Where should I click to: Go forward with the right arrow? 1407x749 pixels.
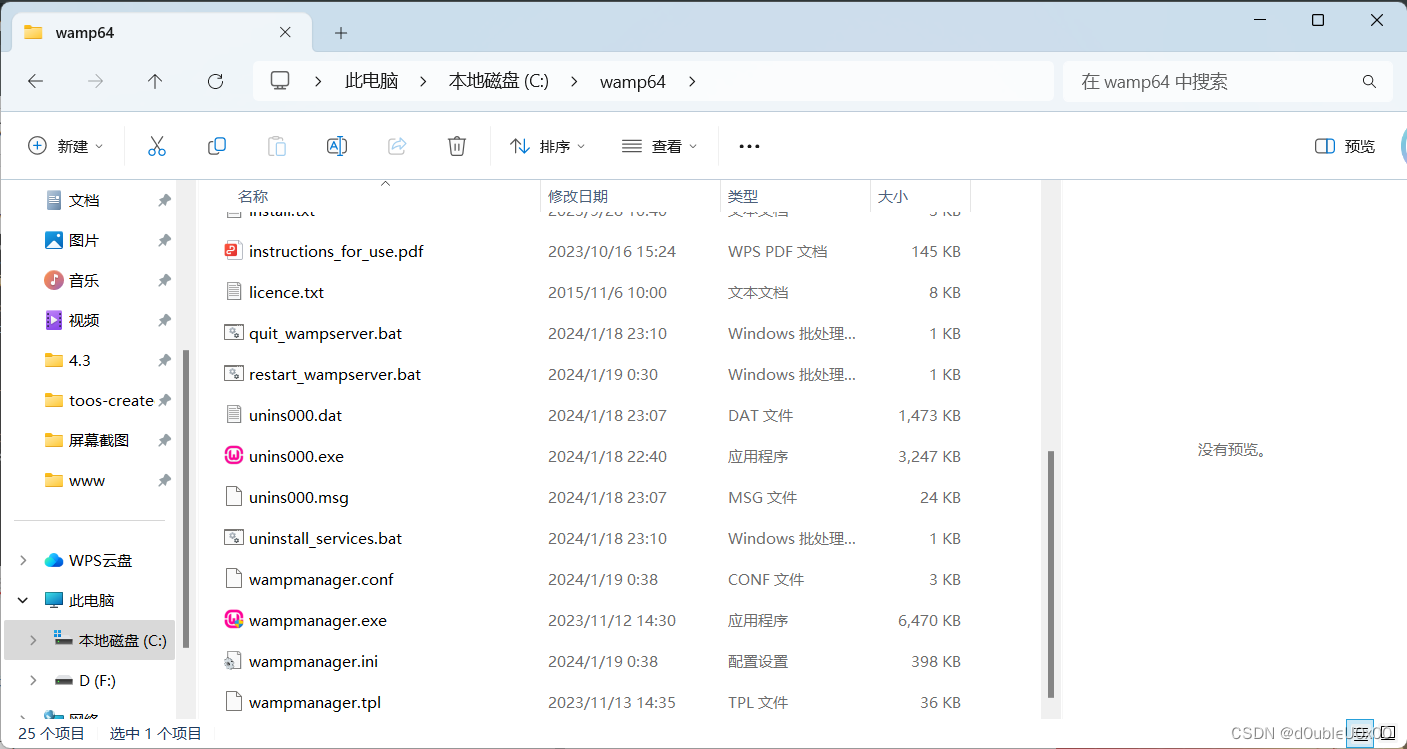pos(96,81)
